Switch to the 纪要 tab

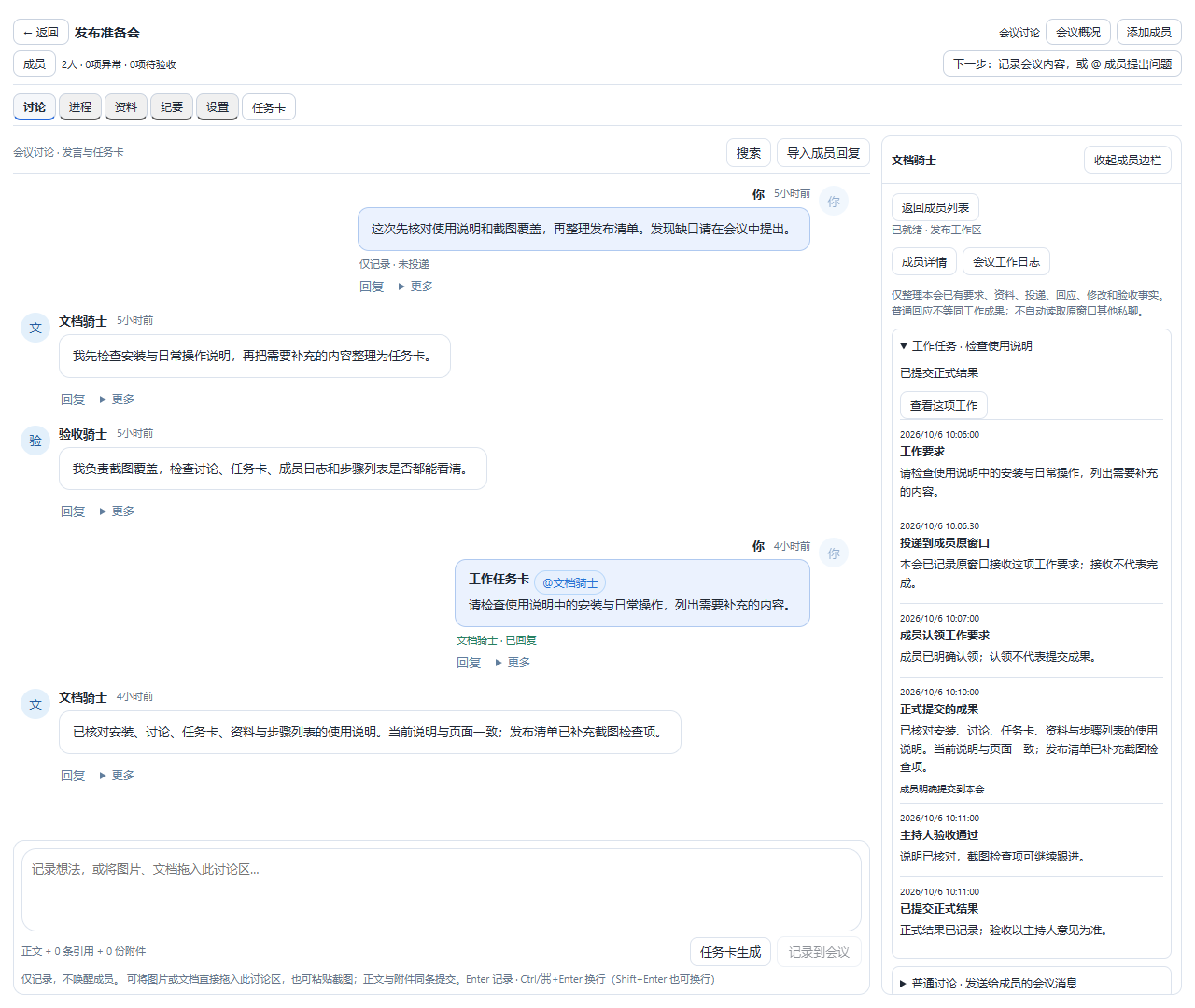click(172, 107)
